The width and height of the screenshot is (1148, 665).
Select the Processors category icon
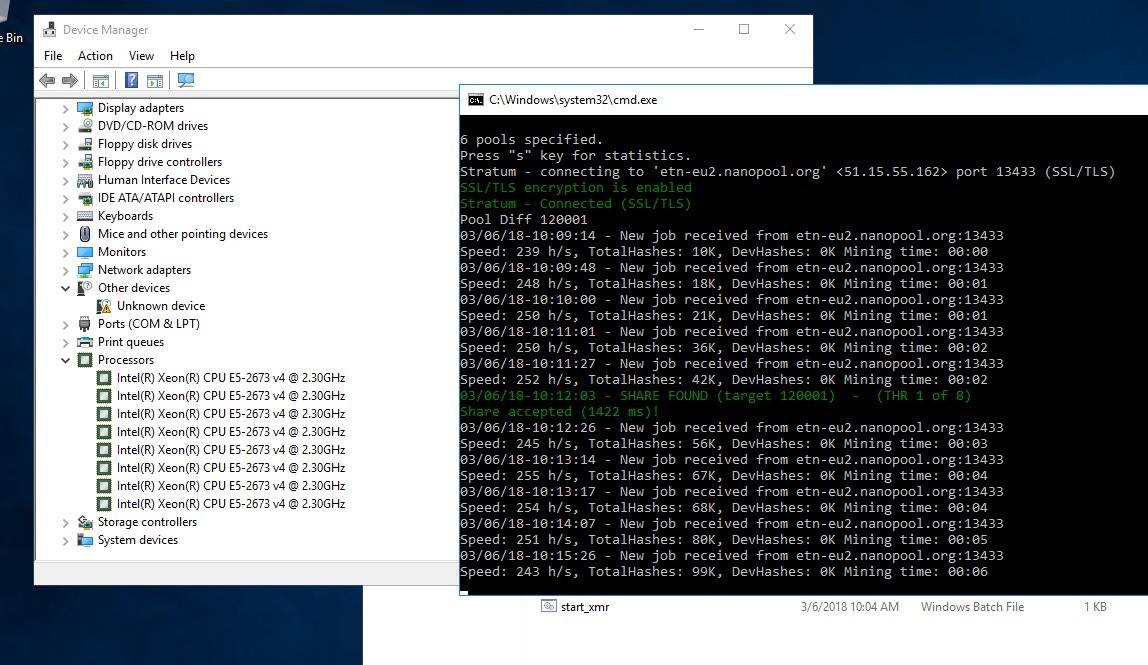point(85,360)
